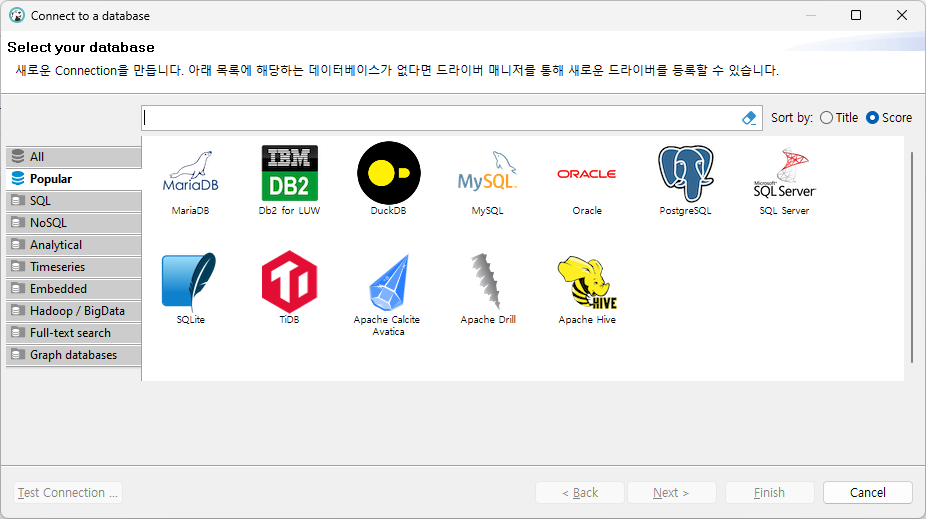This screenshot has width=926, height=519.
Task: Click the Finish button
Action: [770, 492]
